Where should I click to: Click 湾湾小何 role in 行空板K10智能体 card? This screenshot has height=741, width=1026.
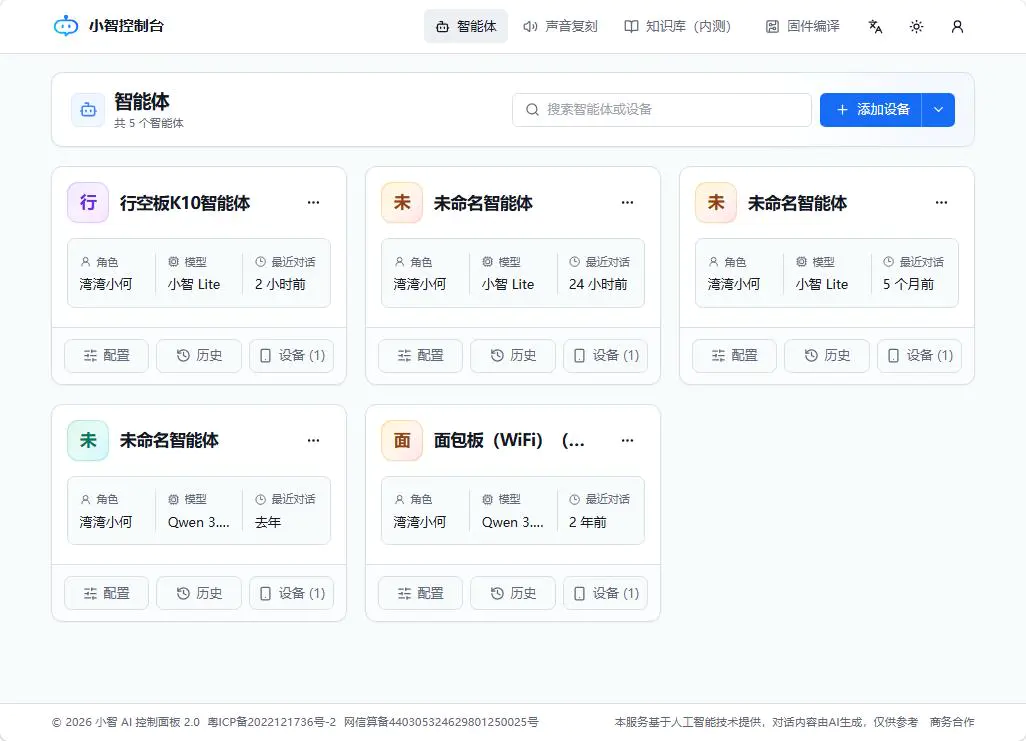[x=106, y=284]
